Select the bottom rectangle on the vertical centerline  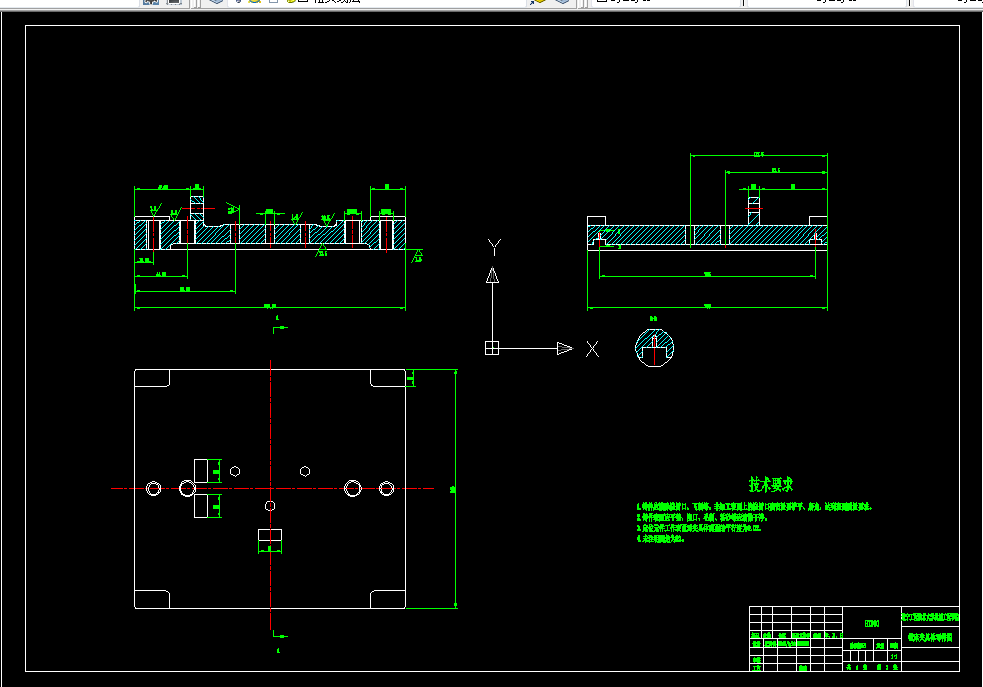(270, 535)
